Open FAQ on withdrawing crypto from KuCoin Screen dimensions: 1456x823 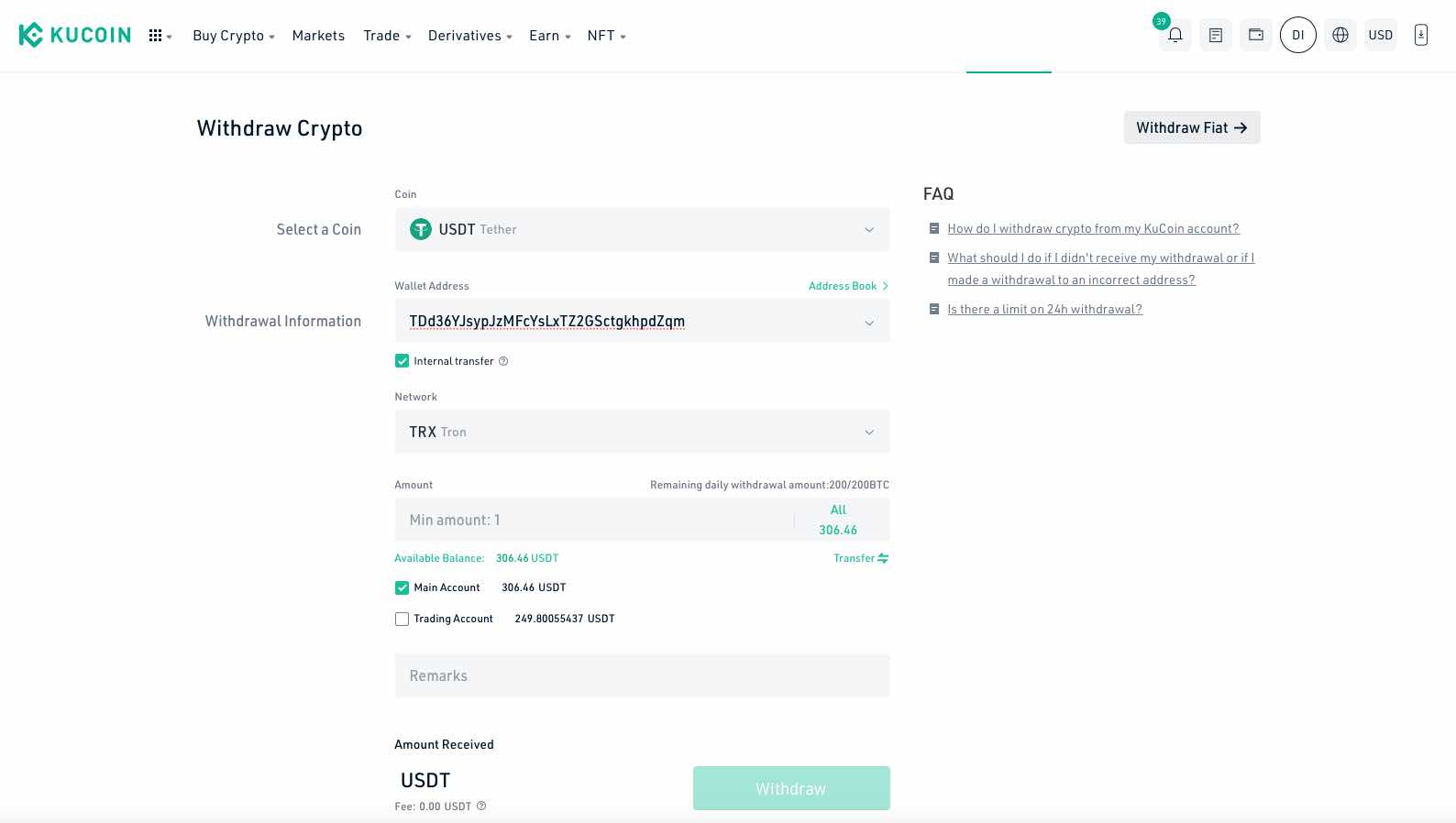point(1093,228)
